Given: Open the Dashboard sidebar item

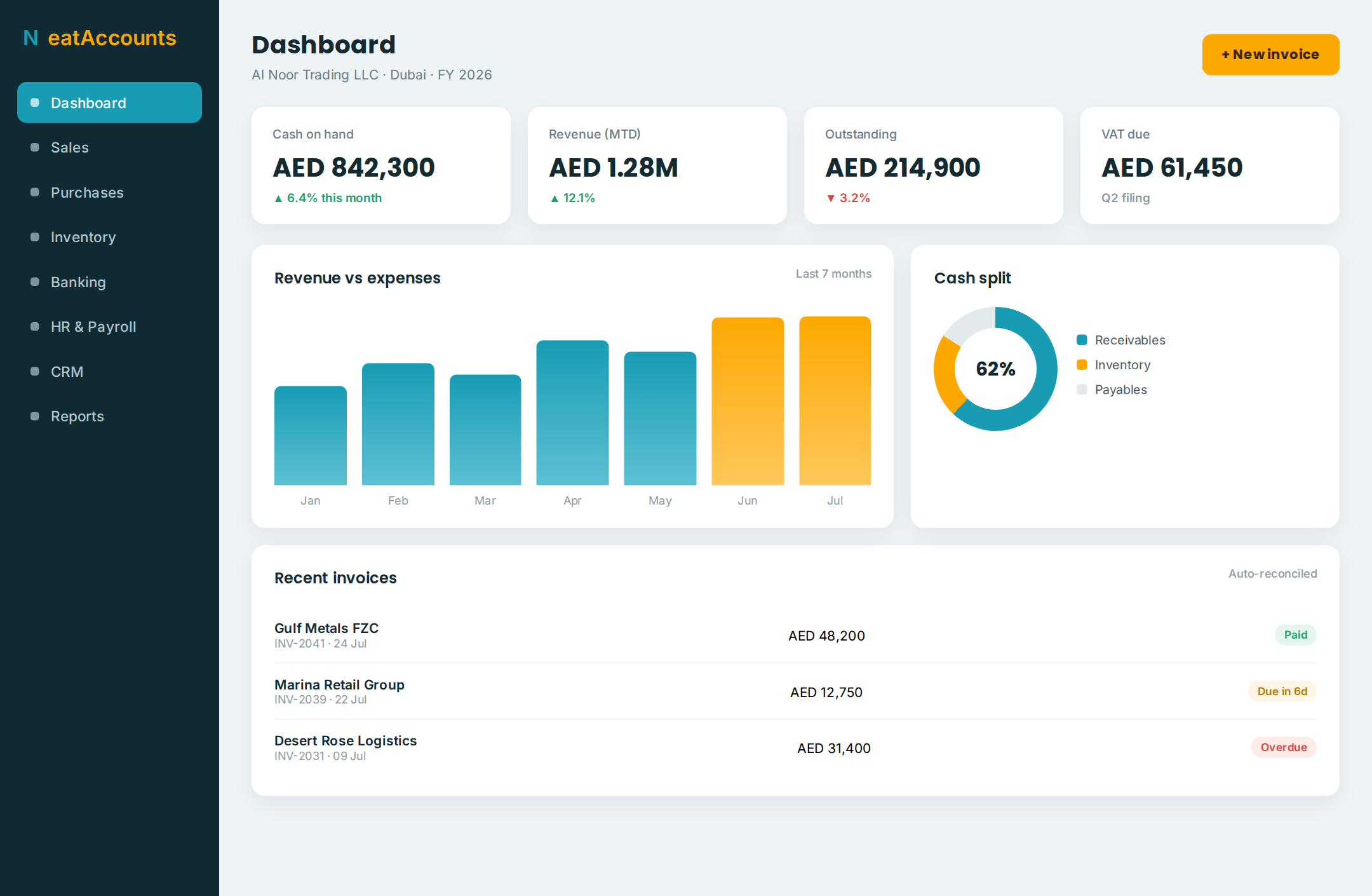Looking at the screenshot, I should [x=109, y=102].
